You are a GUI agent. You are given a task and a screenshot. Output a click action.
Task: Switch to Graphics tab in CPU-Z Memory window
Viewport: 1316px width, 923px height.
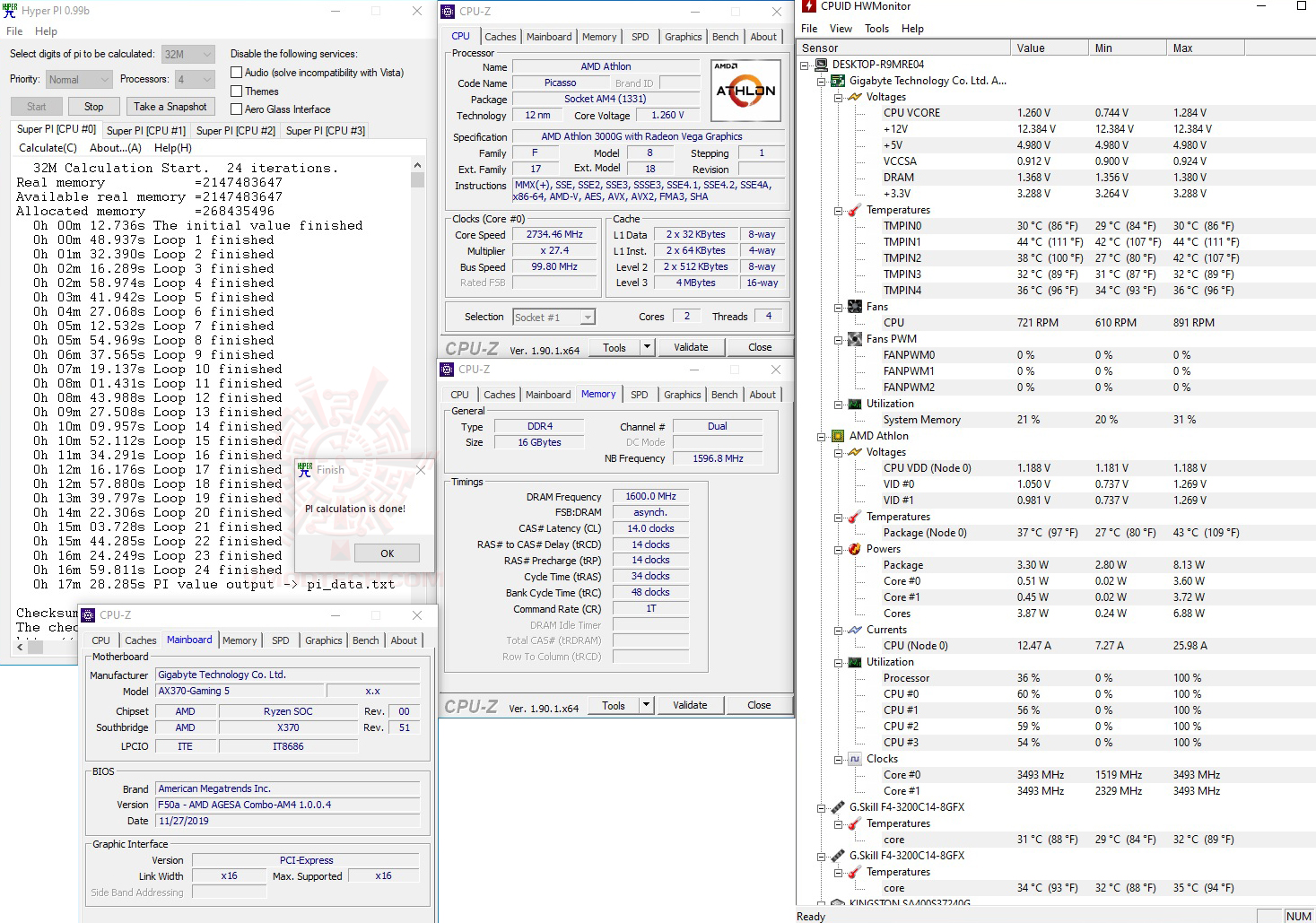(683, 395)
